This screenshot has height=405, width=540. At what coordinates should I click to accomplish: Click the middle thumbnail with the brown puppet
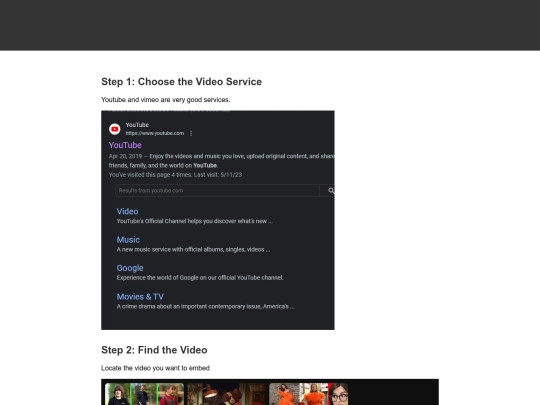tap(227, 394)
